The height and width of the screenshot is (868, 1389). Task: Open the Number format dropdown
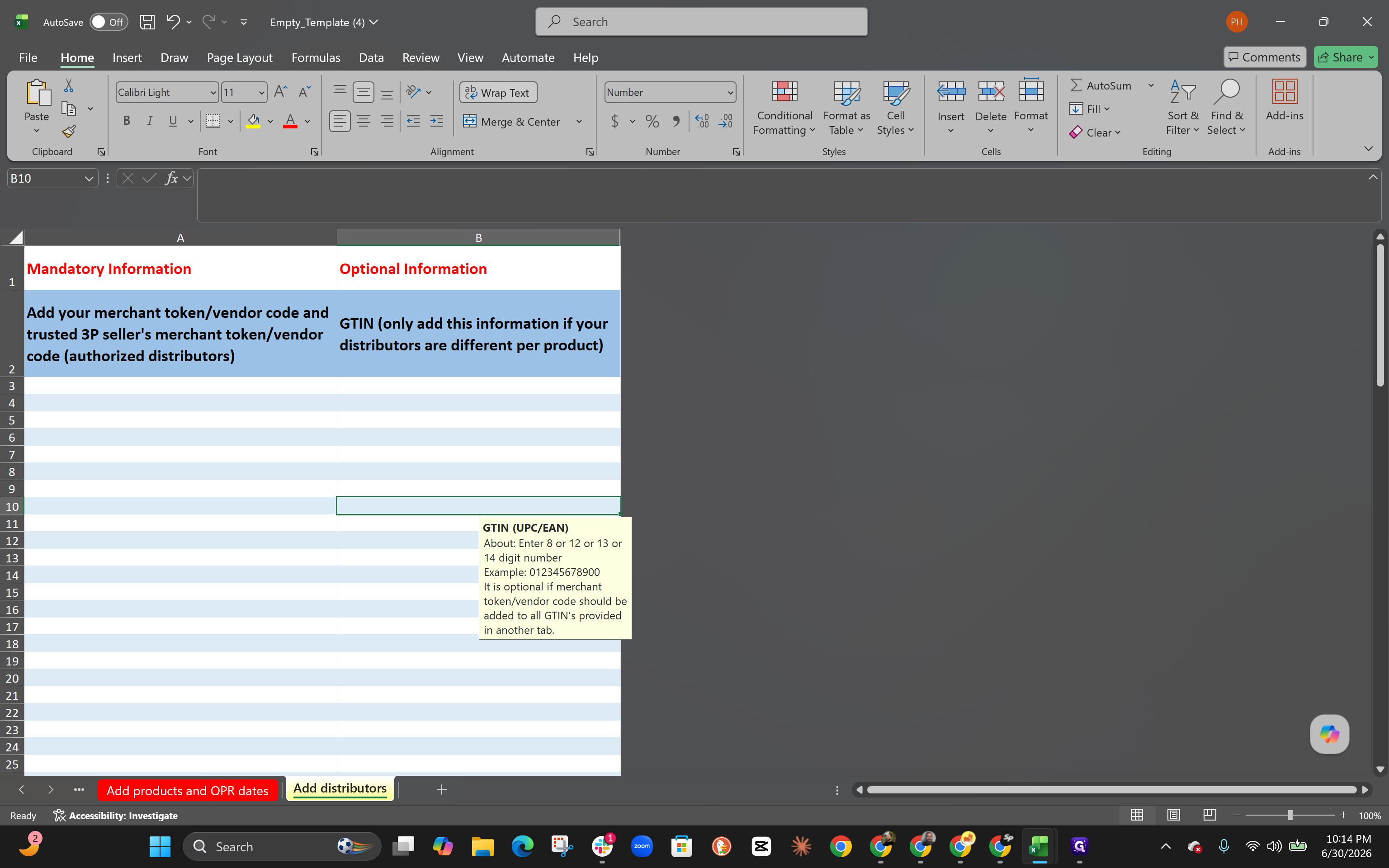coord(730,92)
